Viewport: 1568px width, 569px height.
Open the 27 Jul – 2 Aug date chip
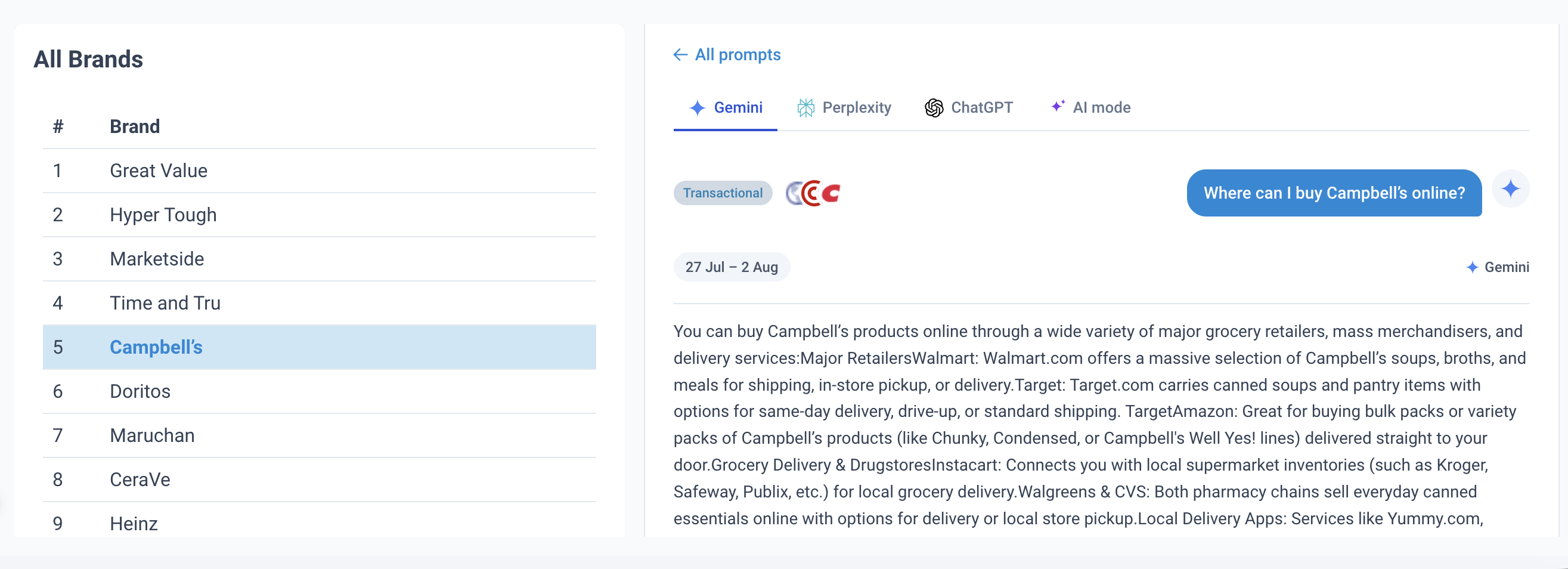click(732, 267)
